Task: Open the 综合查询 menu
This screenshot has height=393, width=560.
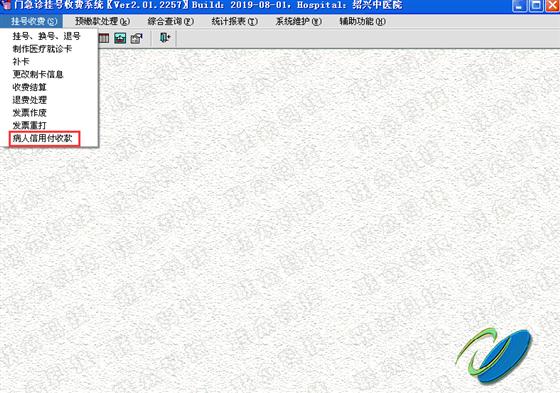Action: pyautogui.click(x=171, y=21)
